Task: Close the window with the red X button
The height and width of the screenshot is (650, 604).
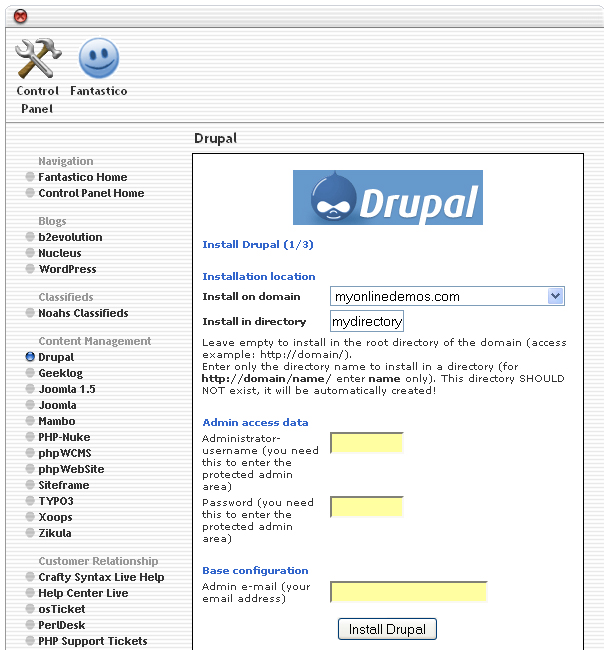Action: coord(20,17)
